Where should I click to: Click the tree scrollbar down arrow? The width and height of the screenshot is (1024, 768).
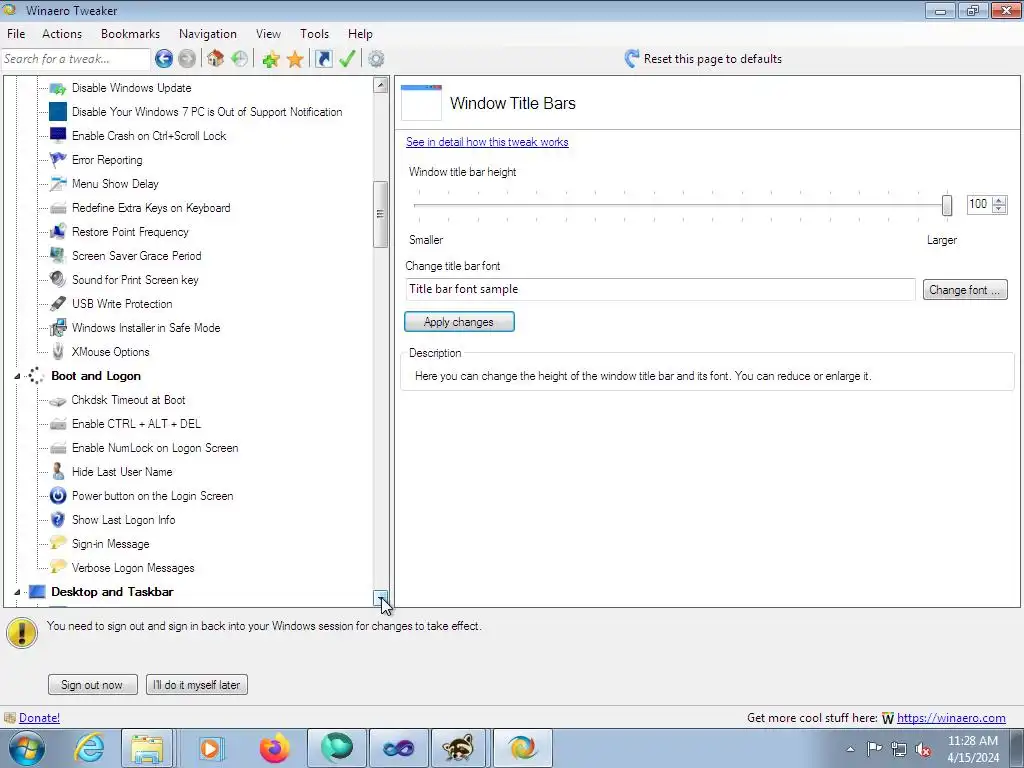pos(381,598)
